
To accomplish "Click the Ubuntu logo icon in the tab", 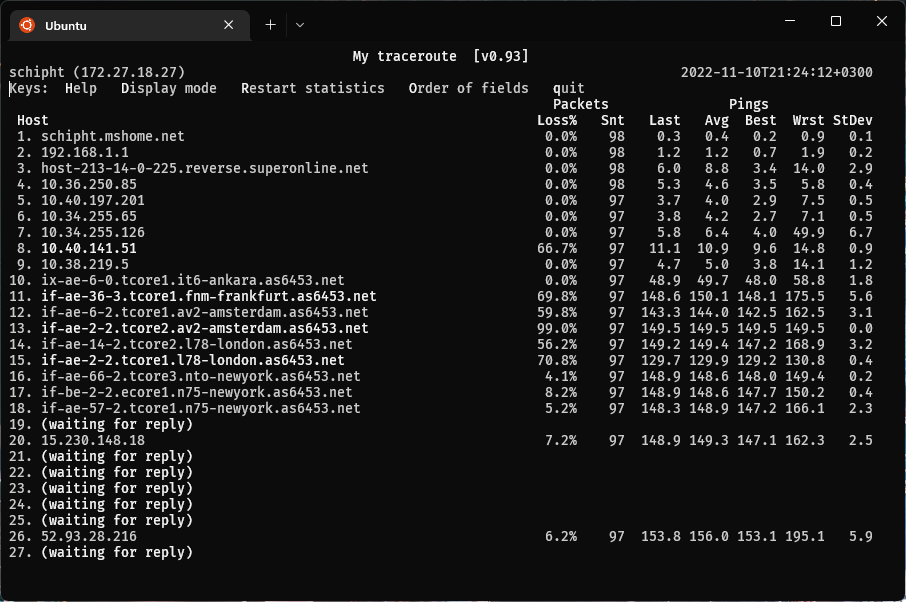I will (27, 25).
